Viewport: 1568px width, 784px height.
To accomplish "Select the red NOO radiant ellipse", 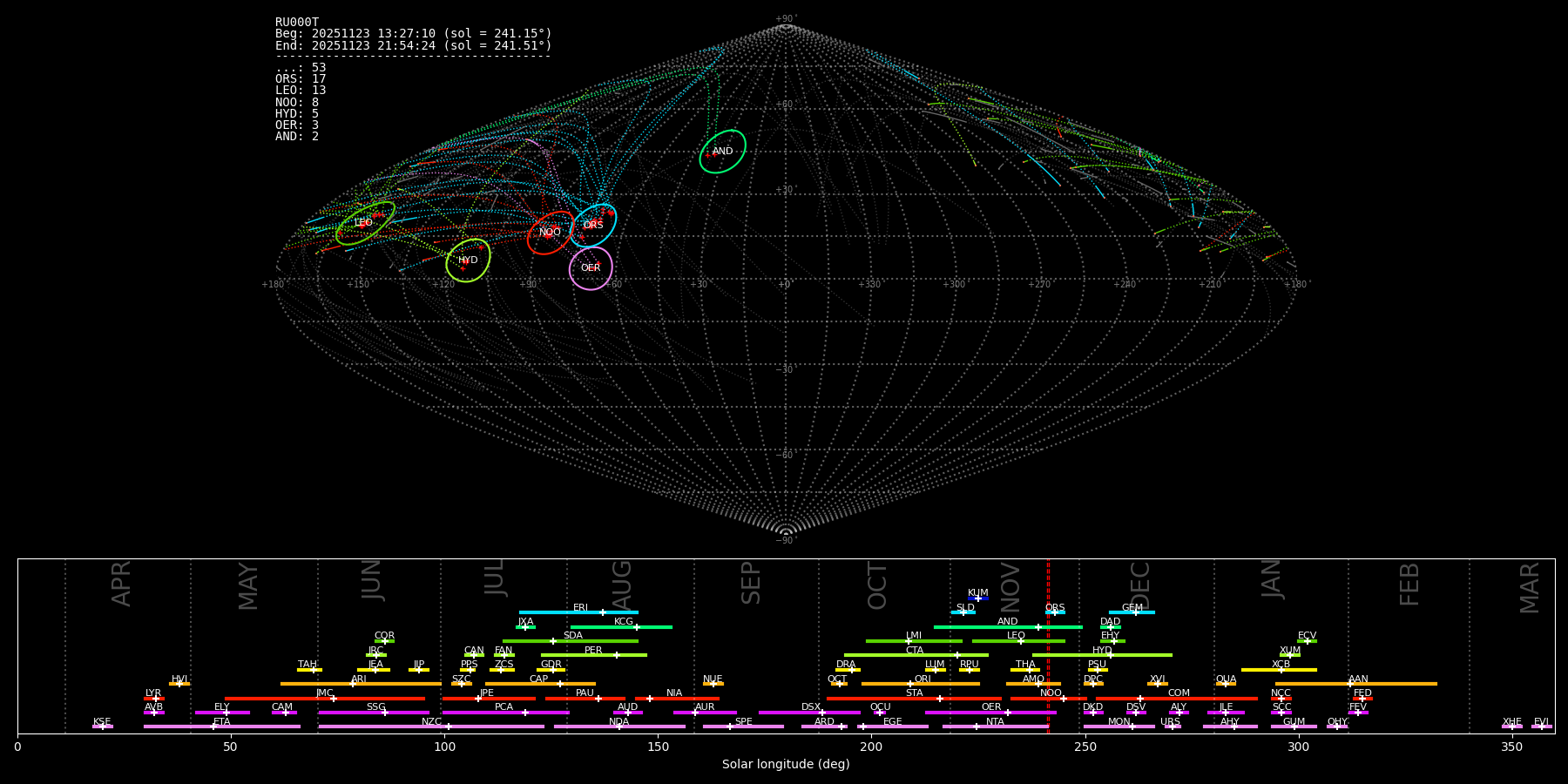I will [550, 233].
